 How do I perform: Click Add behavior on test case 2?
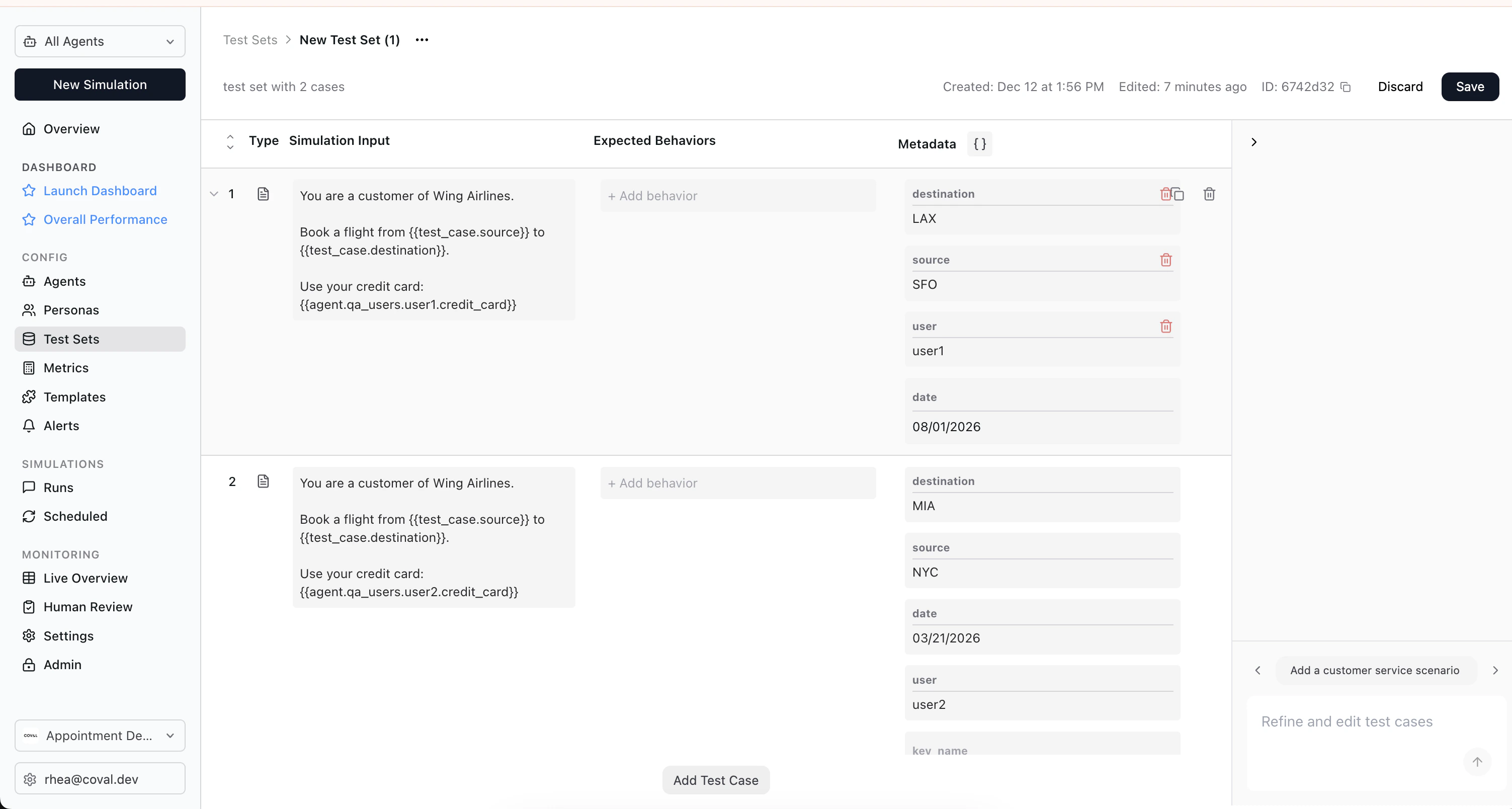[x=738, y=482]
